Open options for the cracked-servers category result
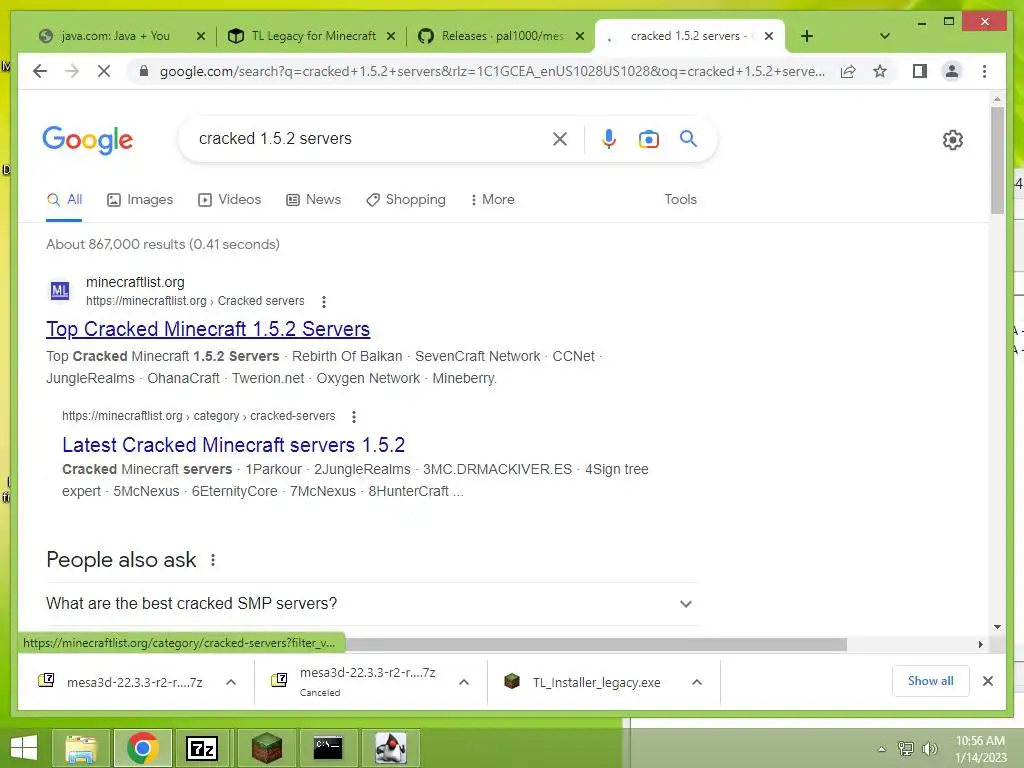The width and height of the screenshot is (1024, 768). tap(353, 417)
